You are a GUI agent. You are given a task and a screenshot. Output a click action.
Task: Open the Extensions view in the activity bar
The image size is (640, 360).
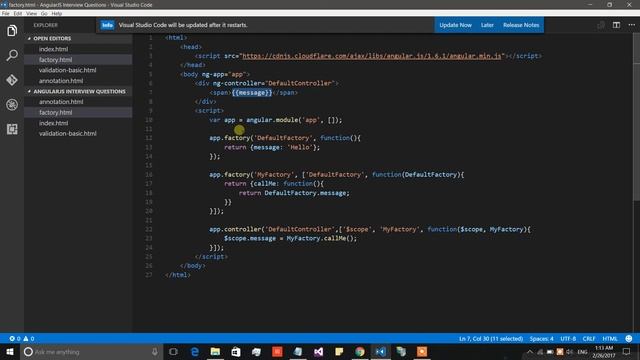[12, 129]
